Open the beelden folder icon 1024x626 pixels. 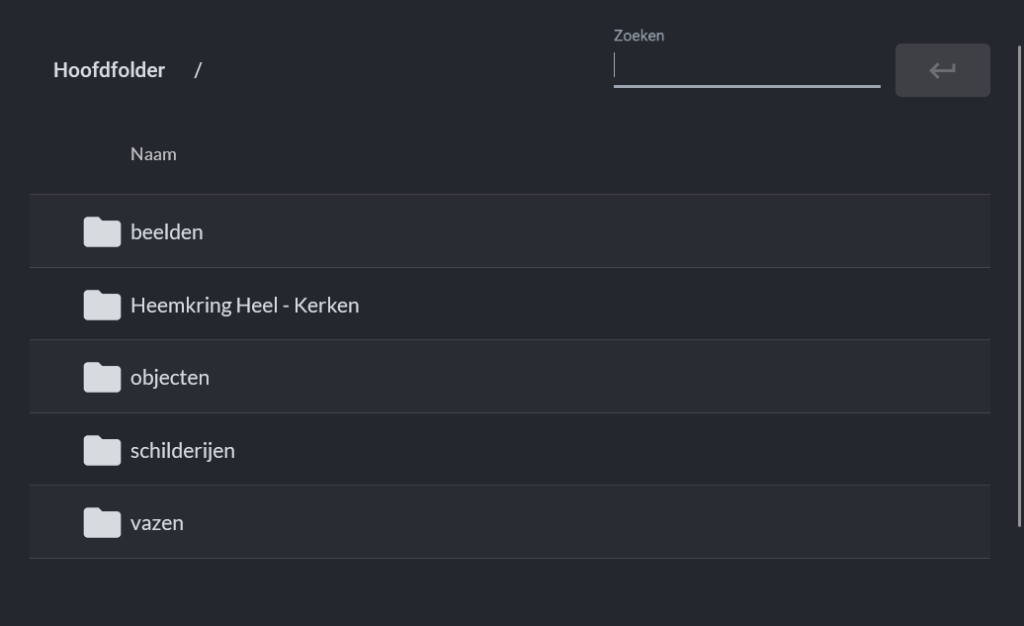[x=102, y=232]
